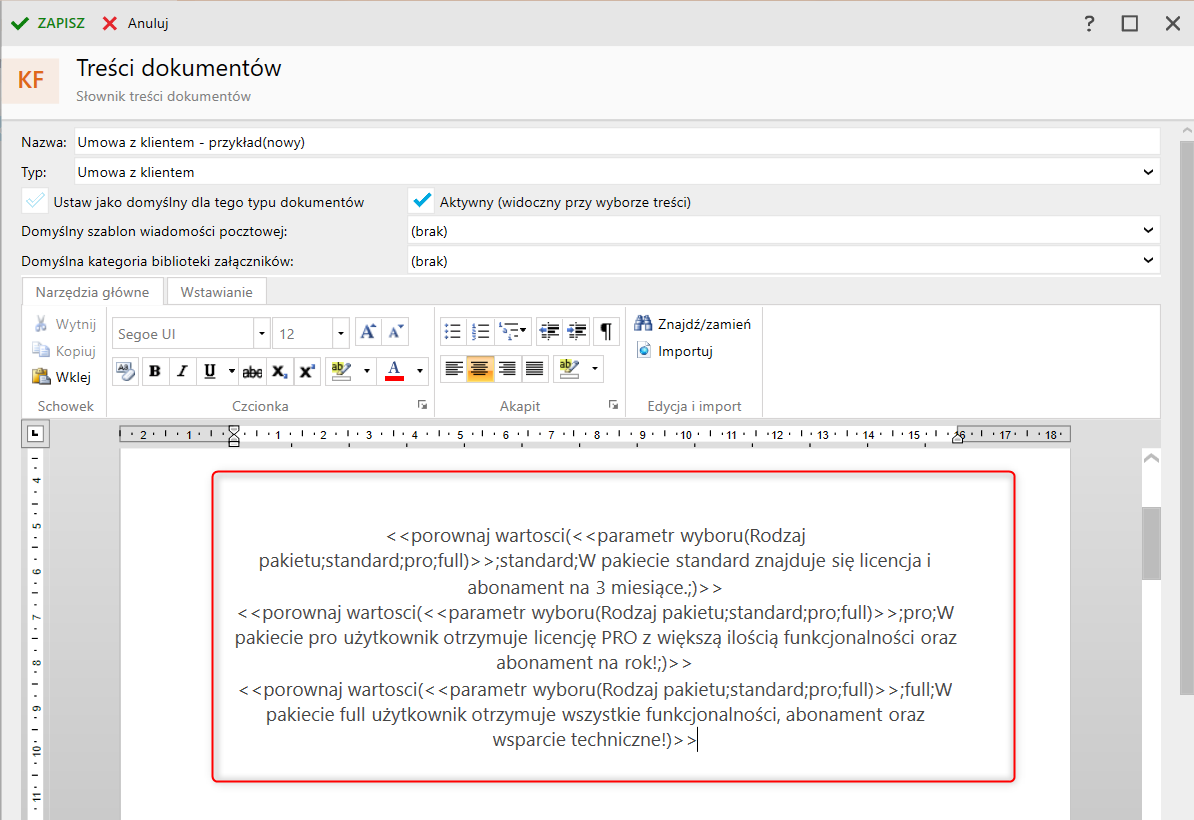Click Wytnij cut button
The height and width of the screenshot is (820, 1194).
65,324
